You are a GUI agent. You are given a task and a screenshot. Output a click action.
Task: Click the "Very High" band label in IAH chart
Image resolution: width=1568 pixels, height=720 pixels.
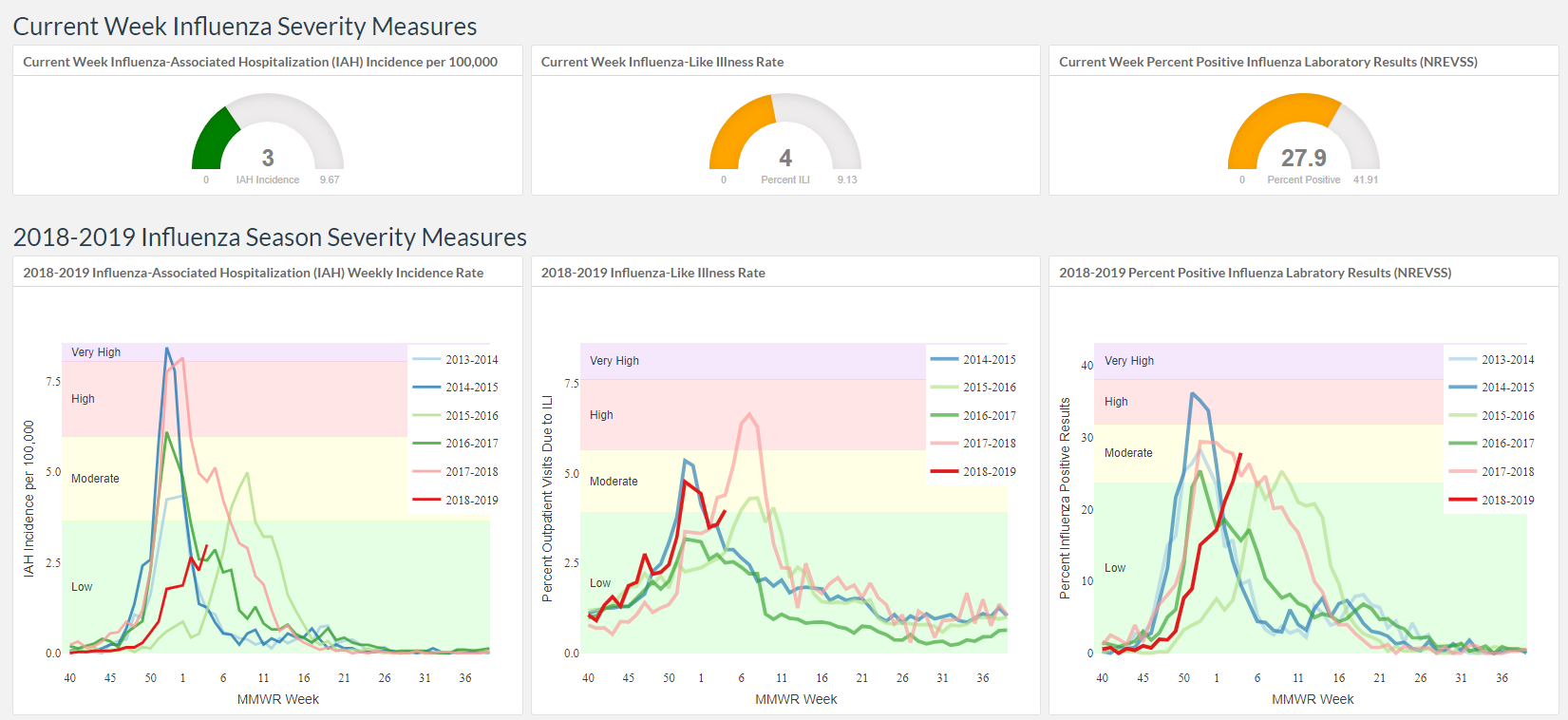[x=96, y=352]
